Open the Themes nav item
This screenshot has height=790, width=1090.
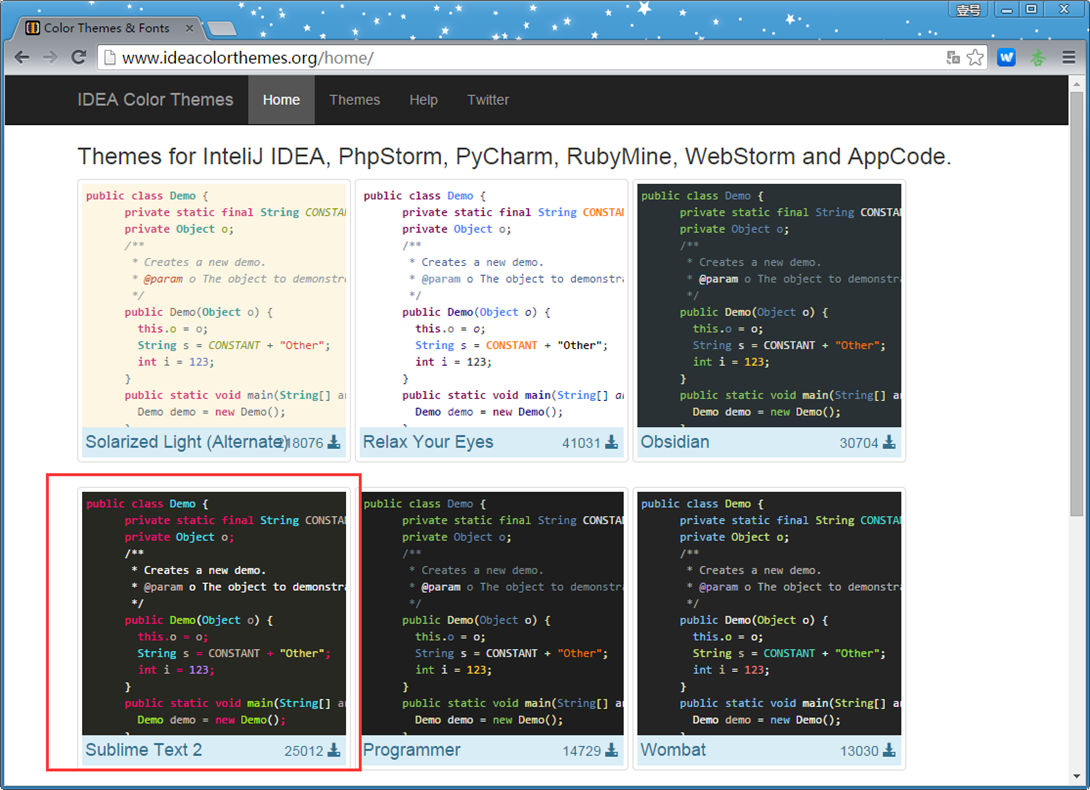pos(355,100)
